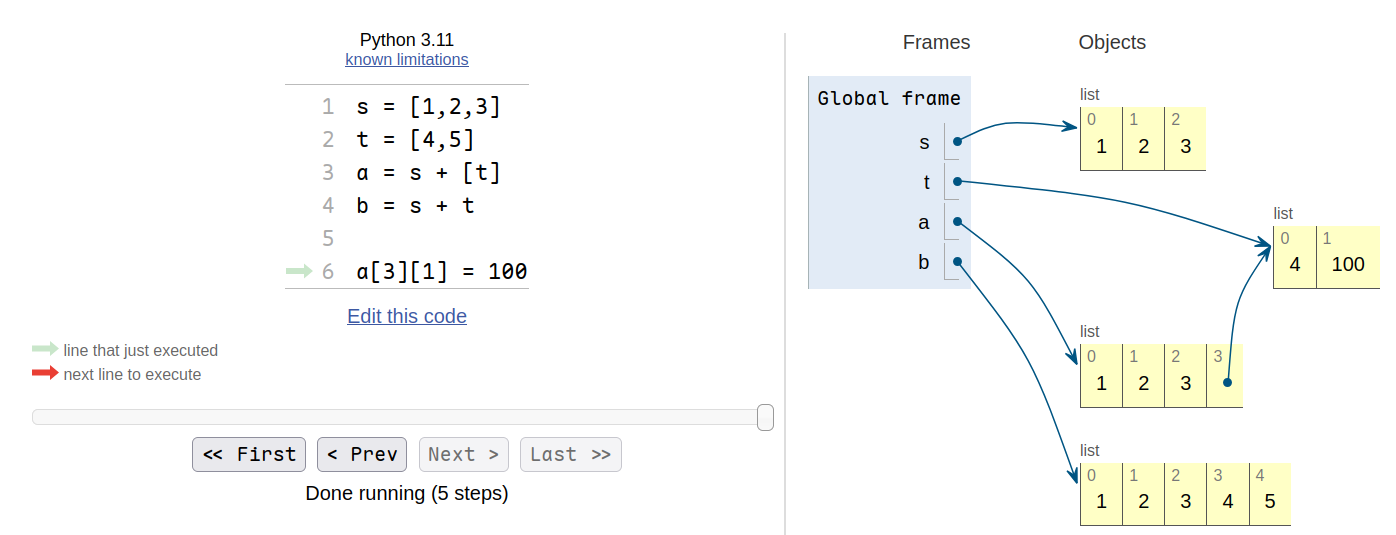
Task: Click the pointer dot in list index 3
Action: pos(1227,382)
